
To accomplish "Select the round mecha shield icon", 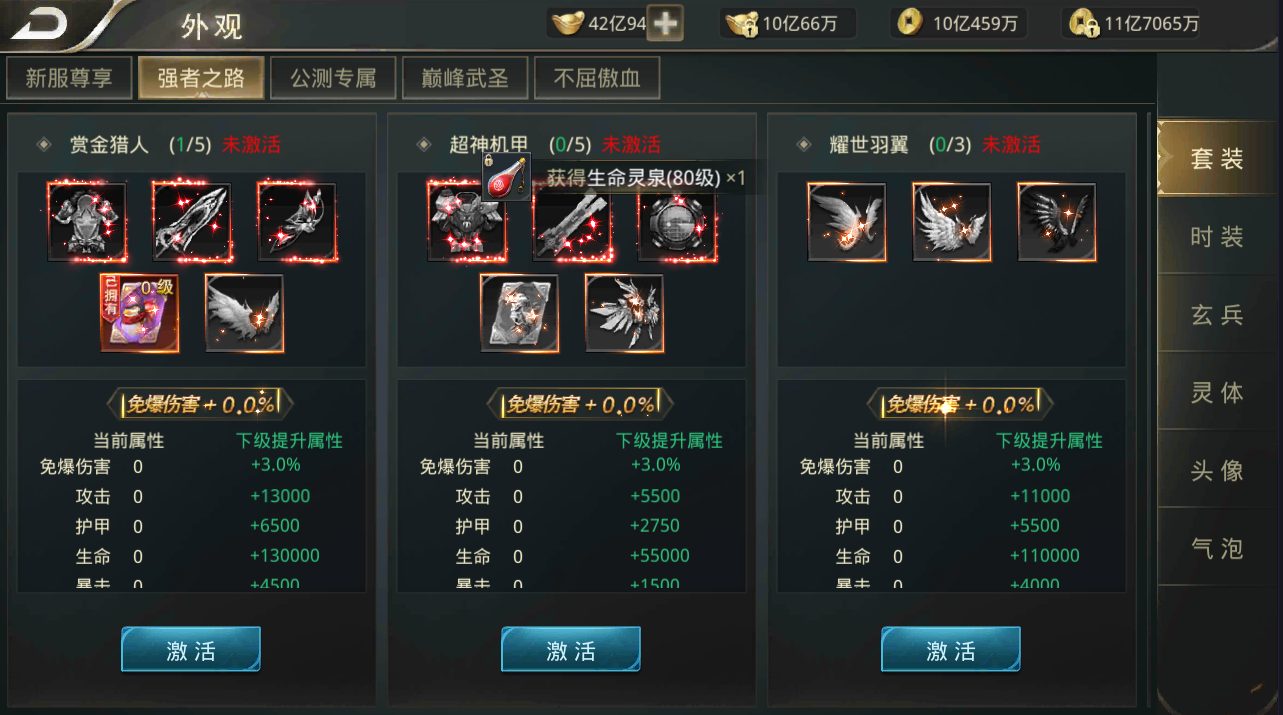I will 677,222.
